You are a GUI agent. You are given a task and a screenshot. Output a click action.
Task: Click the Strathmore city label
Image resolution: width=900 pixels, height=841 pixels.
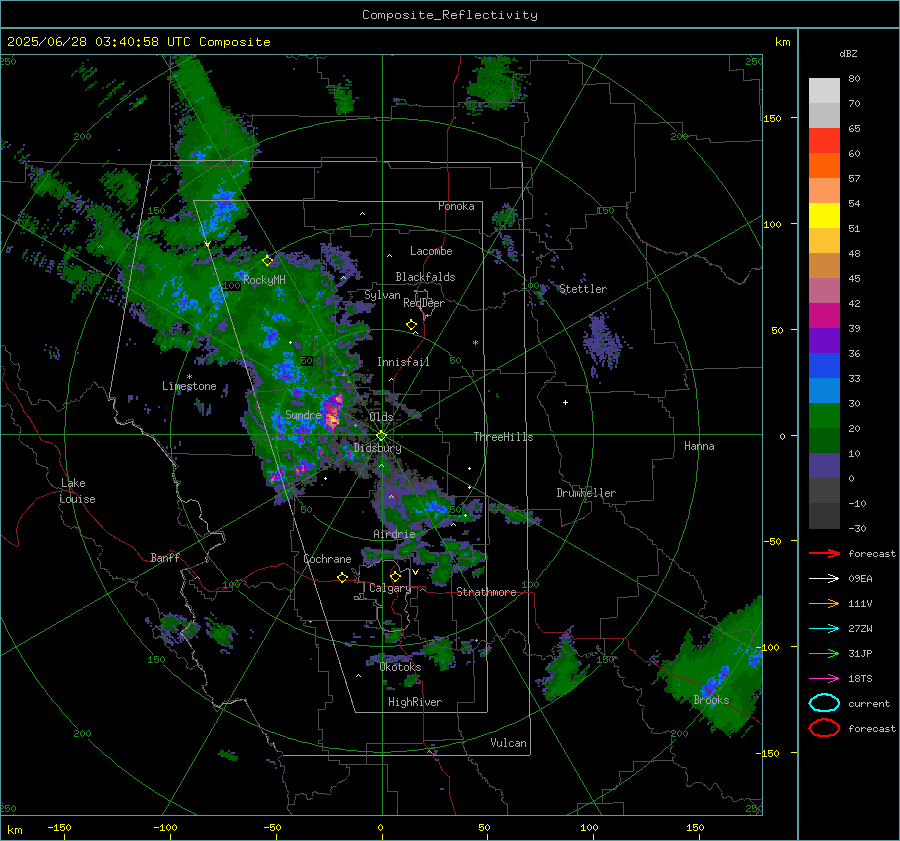point(486,592)
